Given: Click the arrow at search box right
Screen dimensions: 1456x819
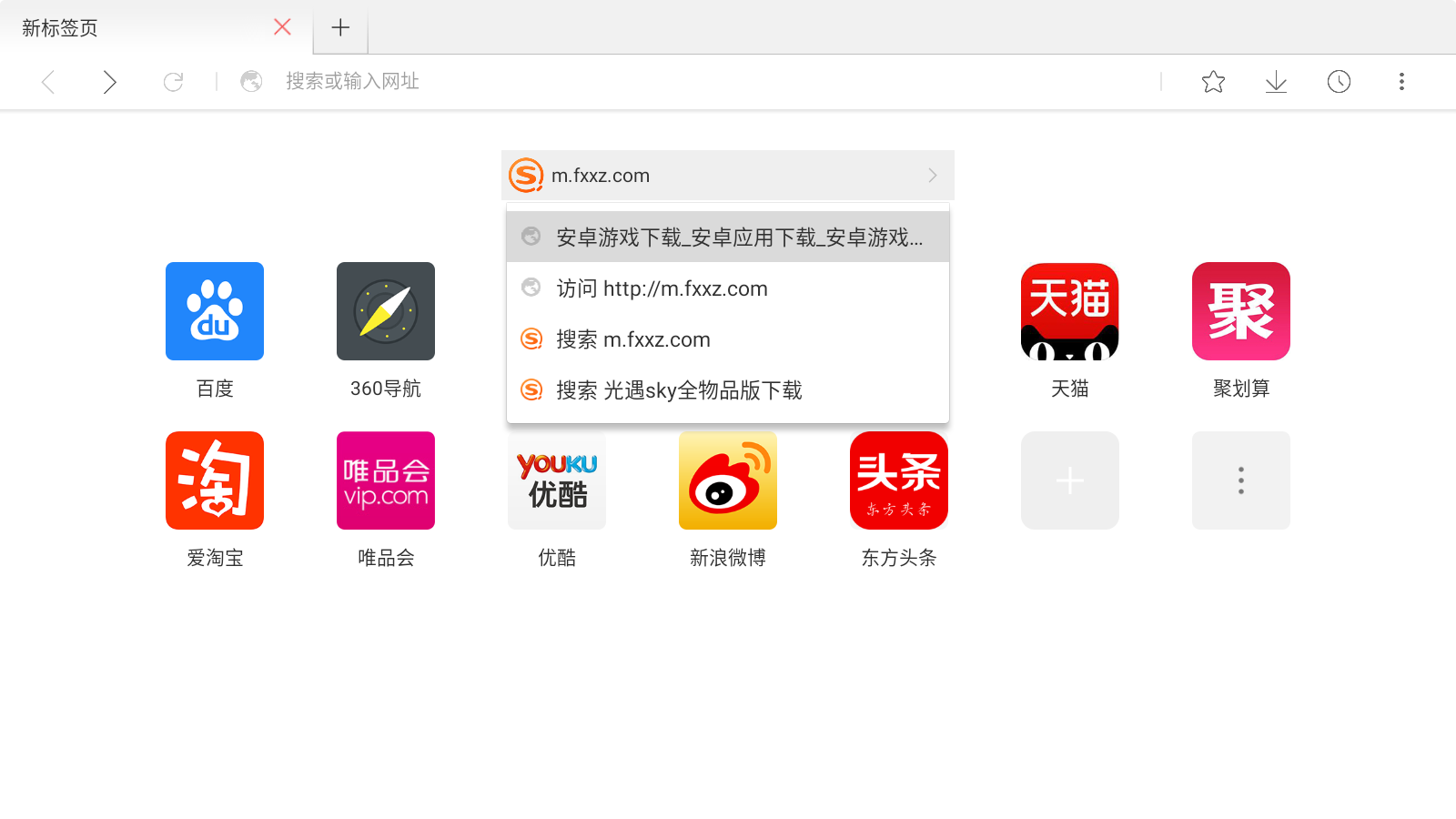Looking at the screenshot, I should point(933,175).
